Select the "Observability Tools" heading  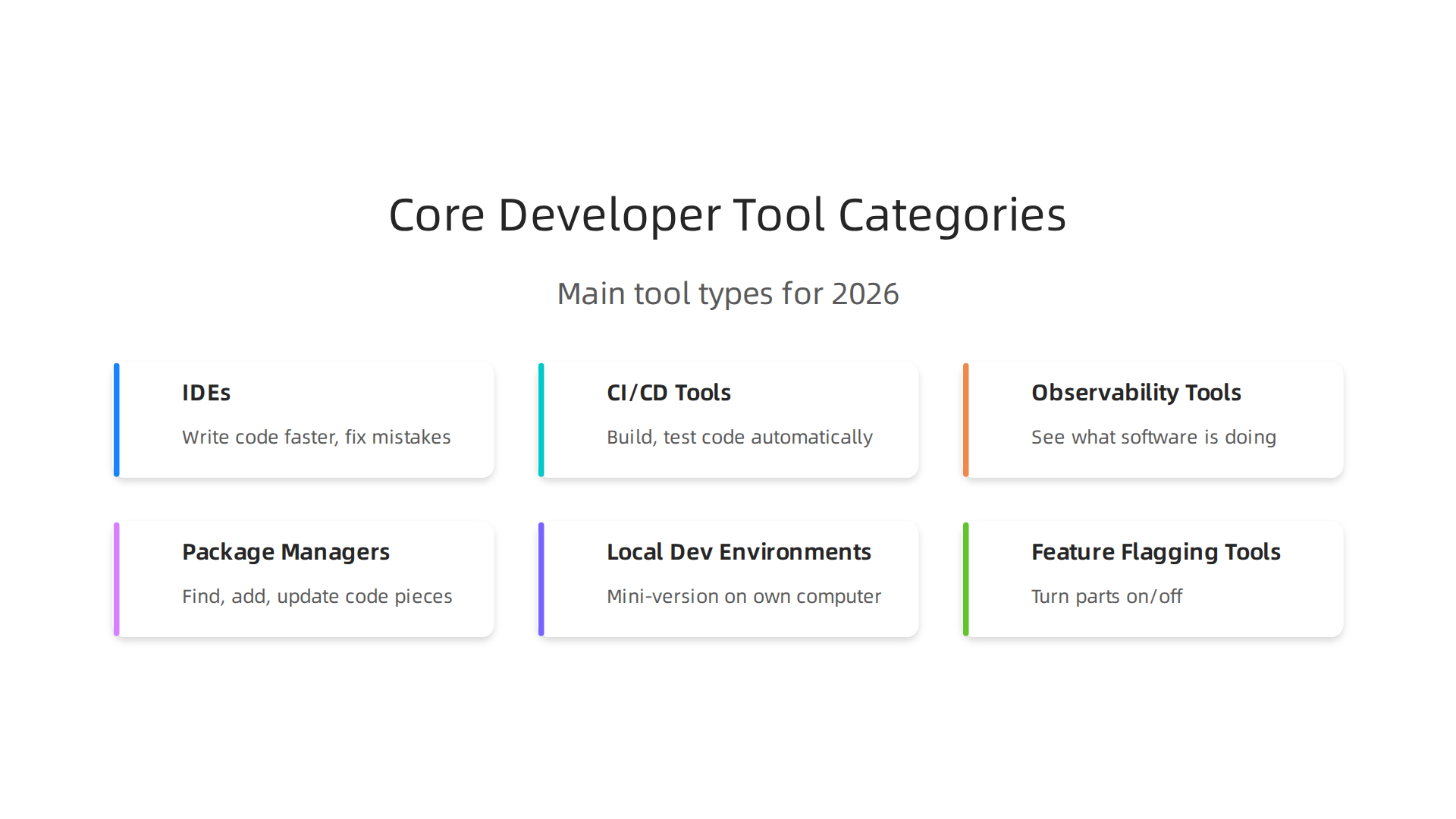(x=1136, y=393)
